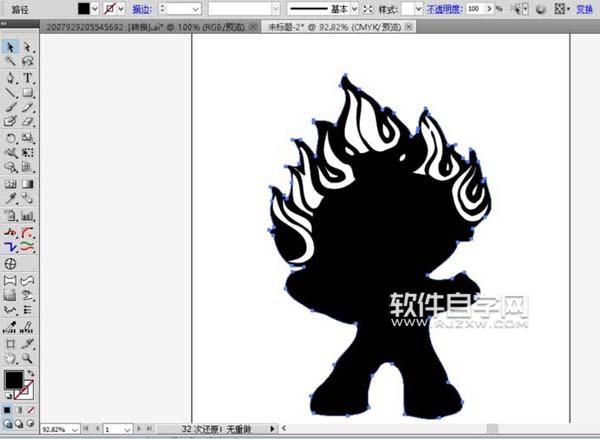
Task: Click the black fill swatch in tools panel
Action: pyautogui.click(x=13, y=380)
